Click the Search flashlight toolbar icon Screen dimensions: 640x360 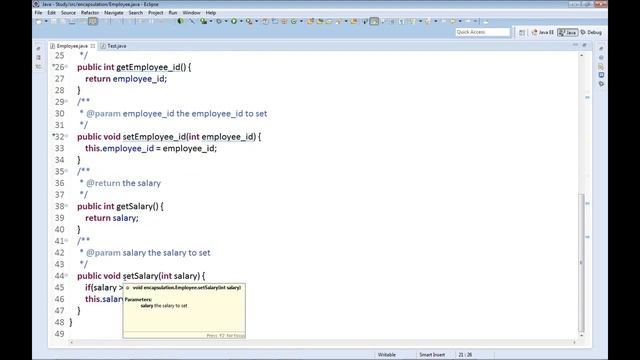pos(338,21)
